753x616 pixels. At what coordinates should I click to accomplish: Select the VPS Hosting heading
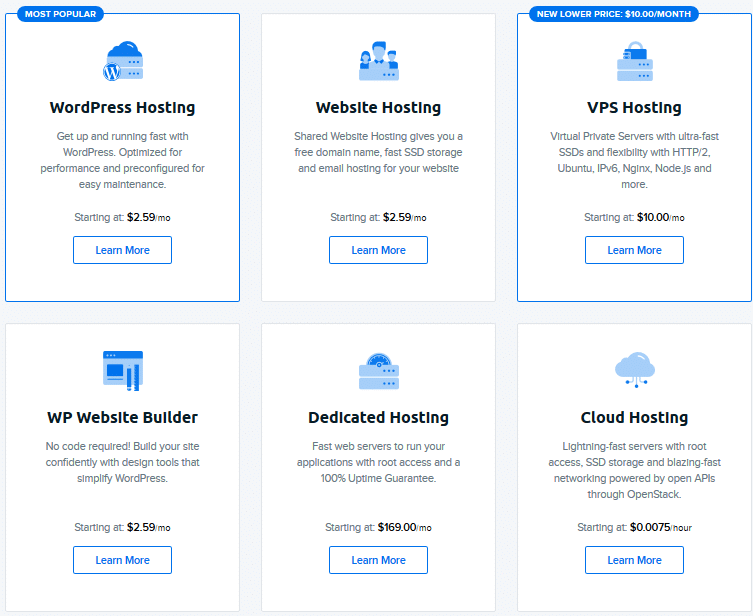coord(634,108)
